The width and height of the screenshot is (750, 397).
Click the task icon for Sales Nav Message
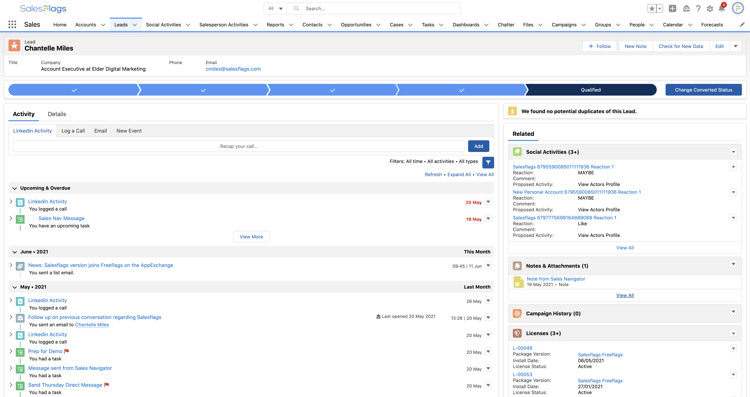pyautogui.click(x=20, y=219)
